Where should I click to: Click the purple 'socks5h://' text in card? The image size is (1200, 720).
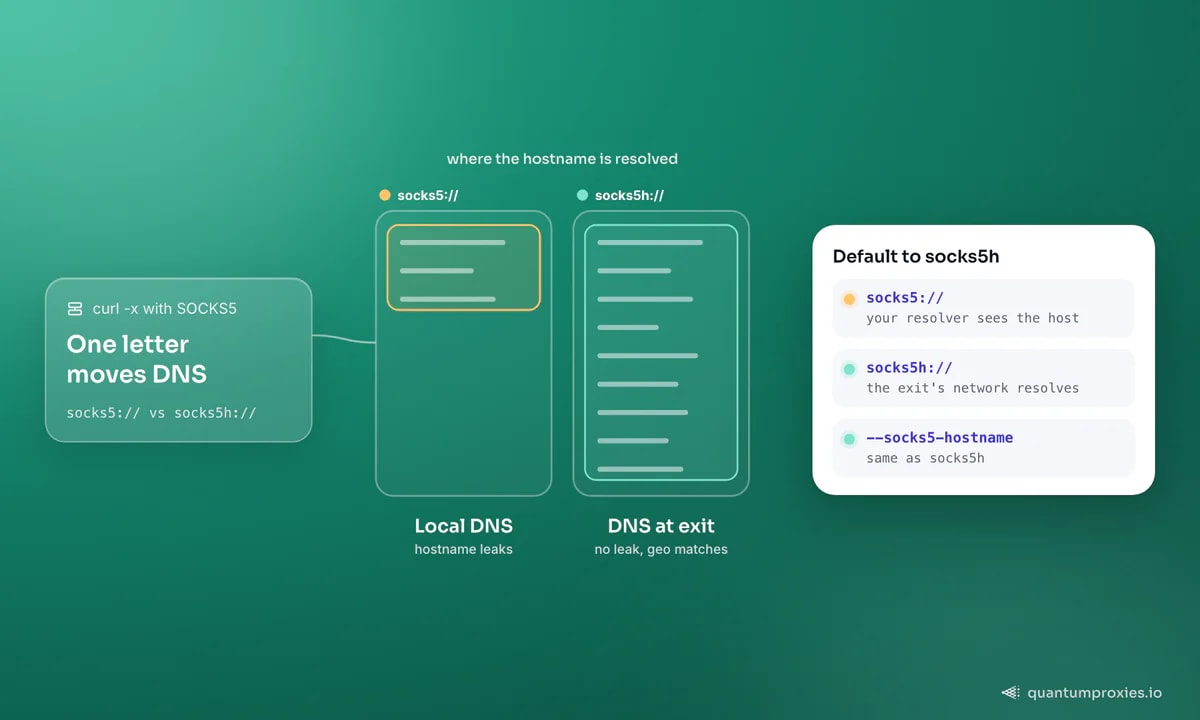pyautogui.click(x=909, y=368)
